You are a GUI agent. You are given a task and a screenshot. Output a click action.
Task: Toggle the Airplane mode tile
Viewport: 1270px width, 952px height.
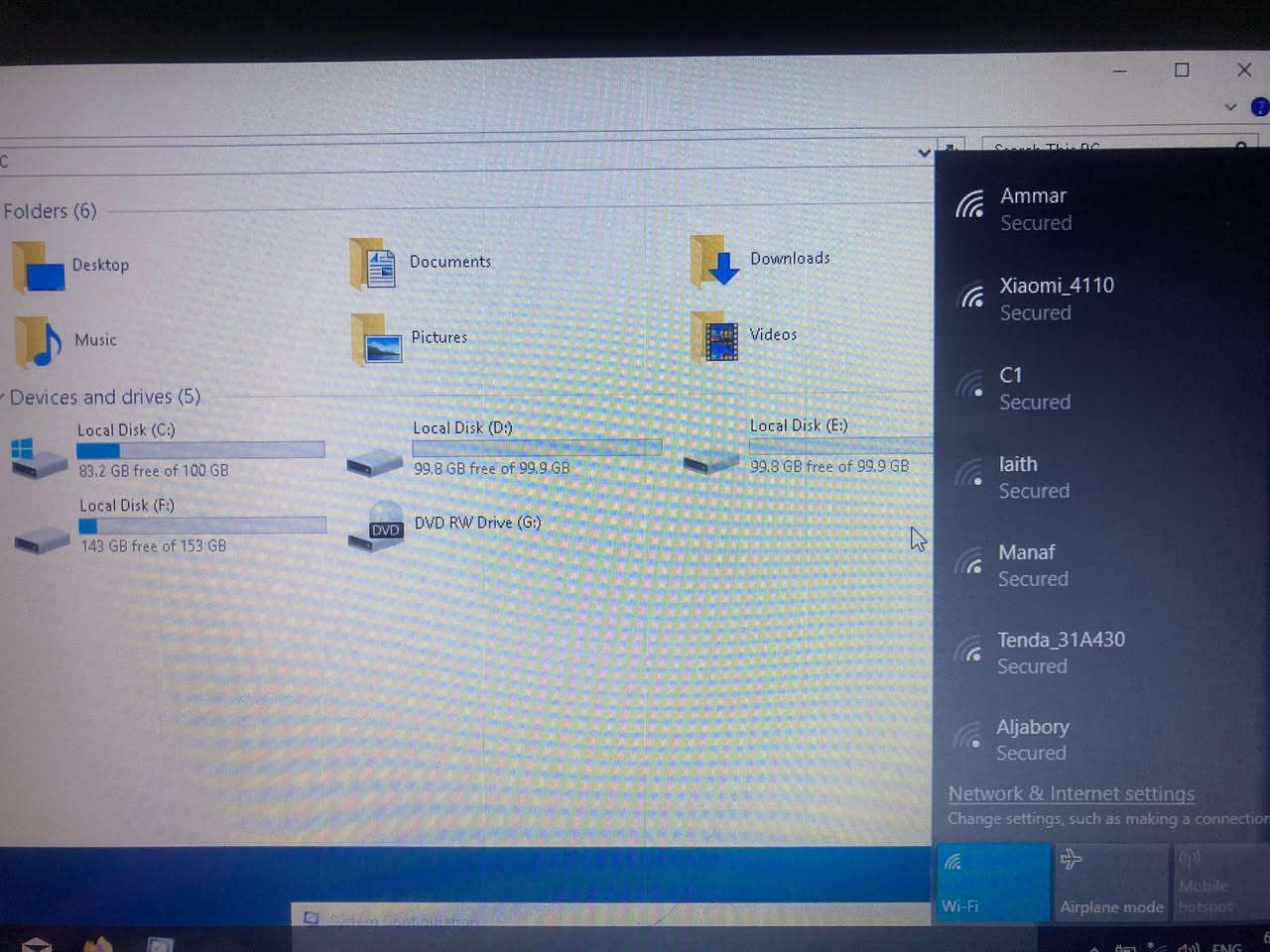[x=1111, y=883]
